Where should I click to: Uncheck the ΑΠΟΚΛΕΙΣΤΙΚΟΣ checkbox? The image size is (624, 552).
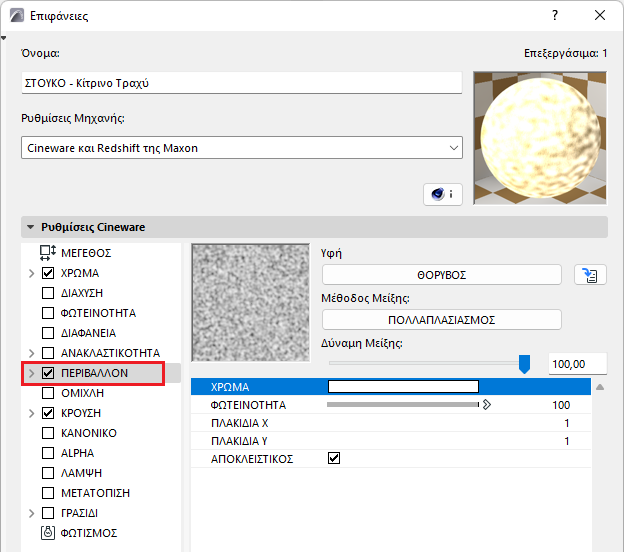coord(334,458)
